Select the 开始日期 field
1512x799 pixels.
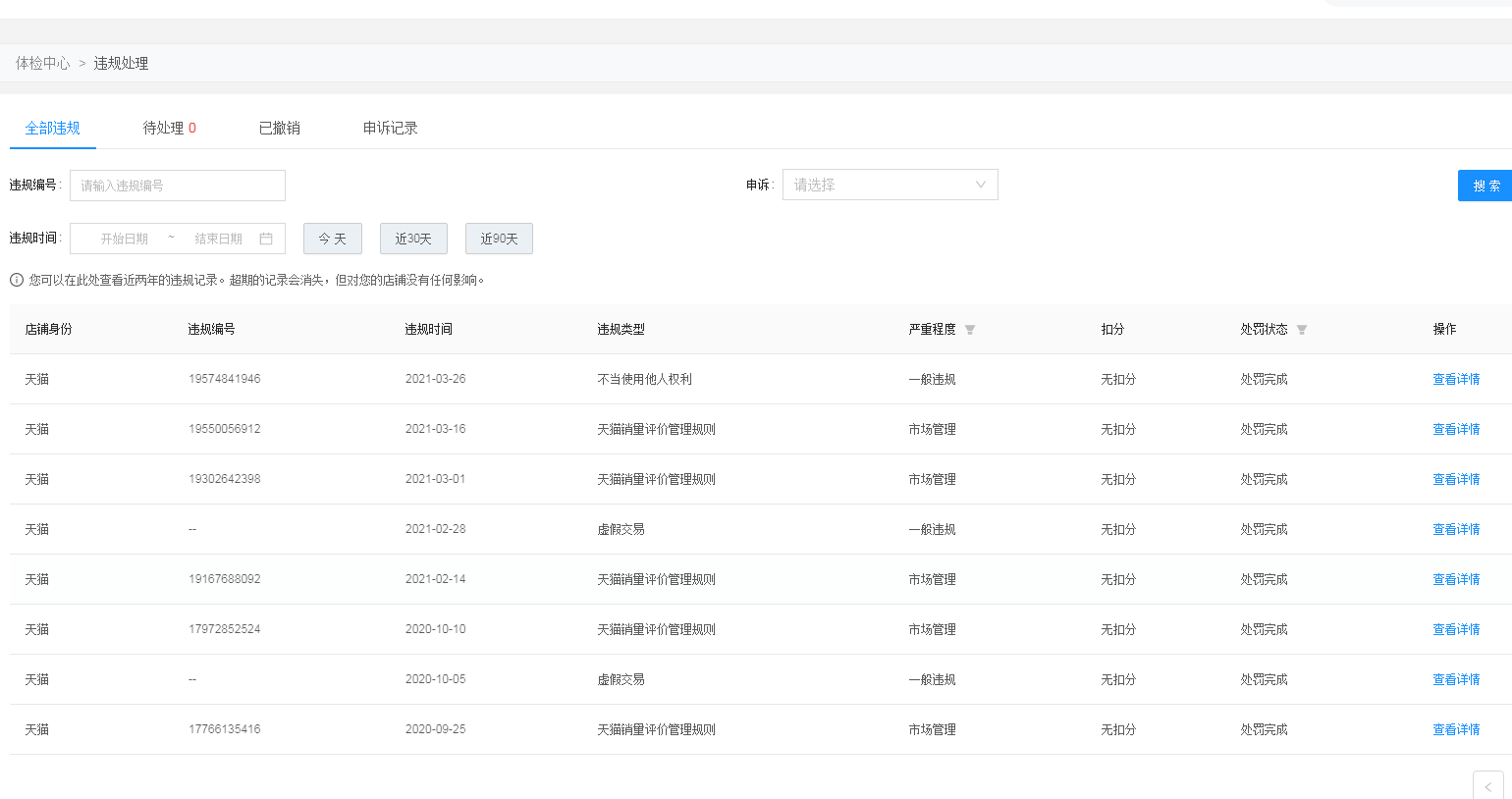tap(125, 239)
